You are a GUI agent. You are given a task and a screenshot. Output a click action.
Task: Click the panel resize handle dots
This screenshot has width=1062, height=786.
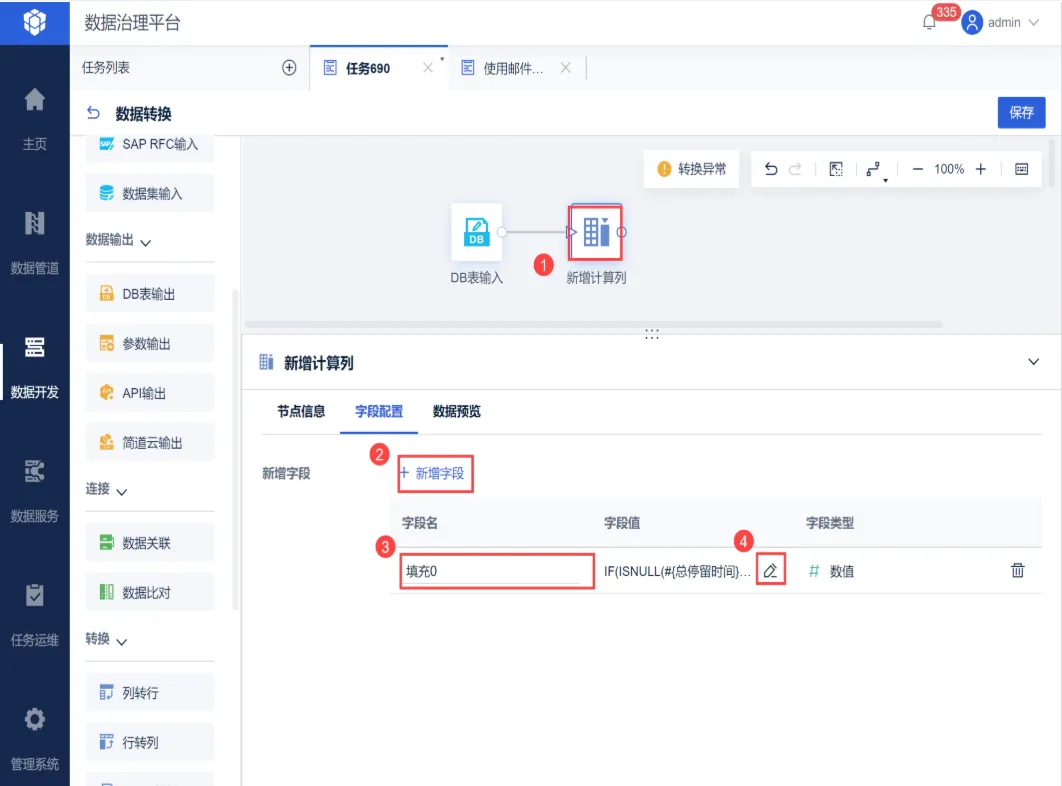point(652,334)
